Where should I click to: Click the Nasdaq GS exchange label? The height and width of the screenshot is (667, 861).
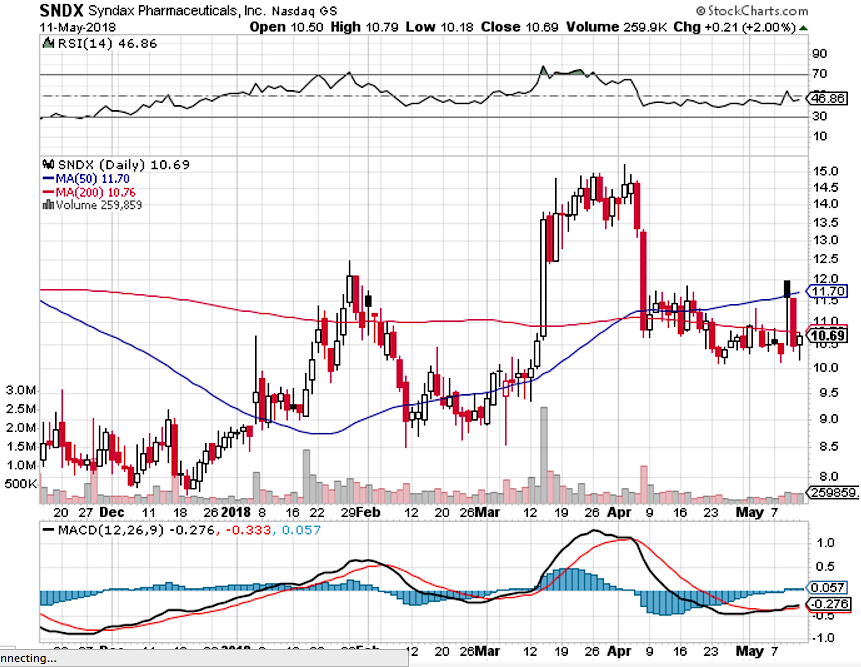(x=304, y=10)
